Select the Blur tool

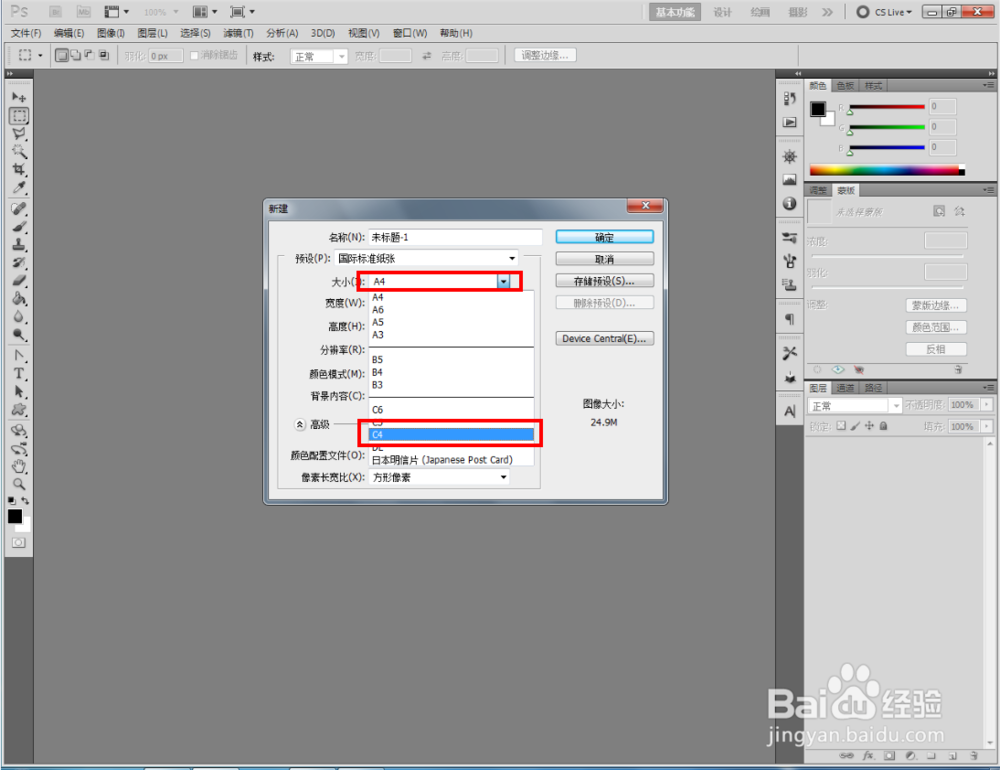(19, 316)
